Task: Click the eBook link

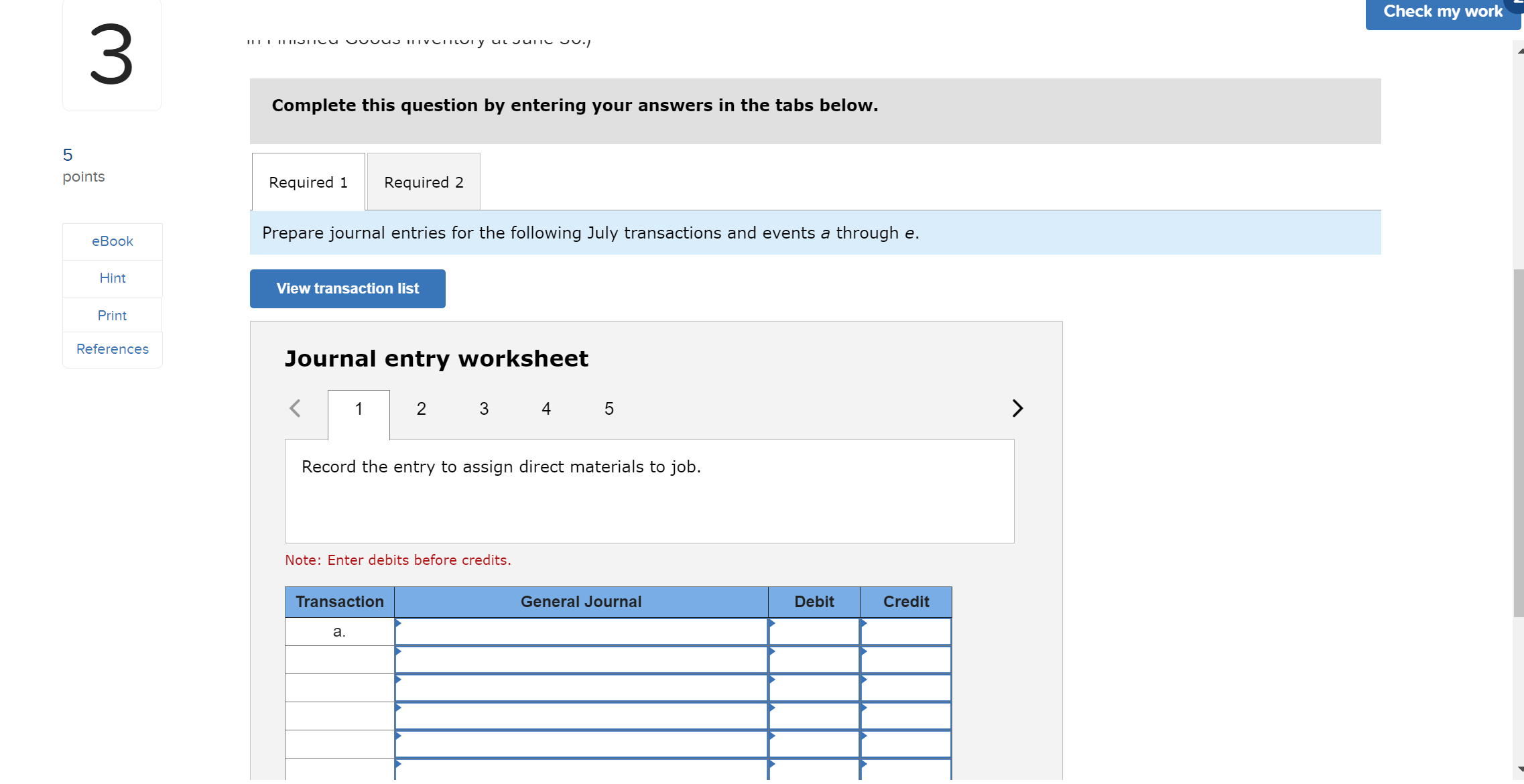Action: [x=113, y=241]
